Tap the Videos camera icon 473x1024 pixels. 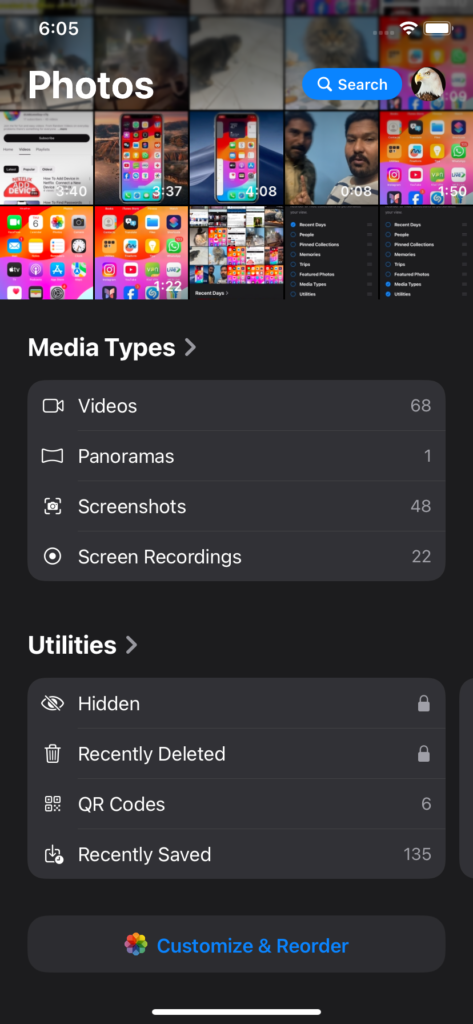pyautogui.click(x=53, y=406)
